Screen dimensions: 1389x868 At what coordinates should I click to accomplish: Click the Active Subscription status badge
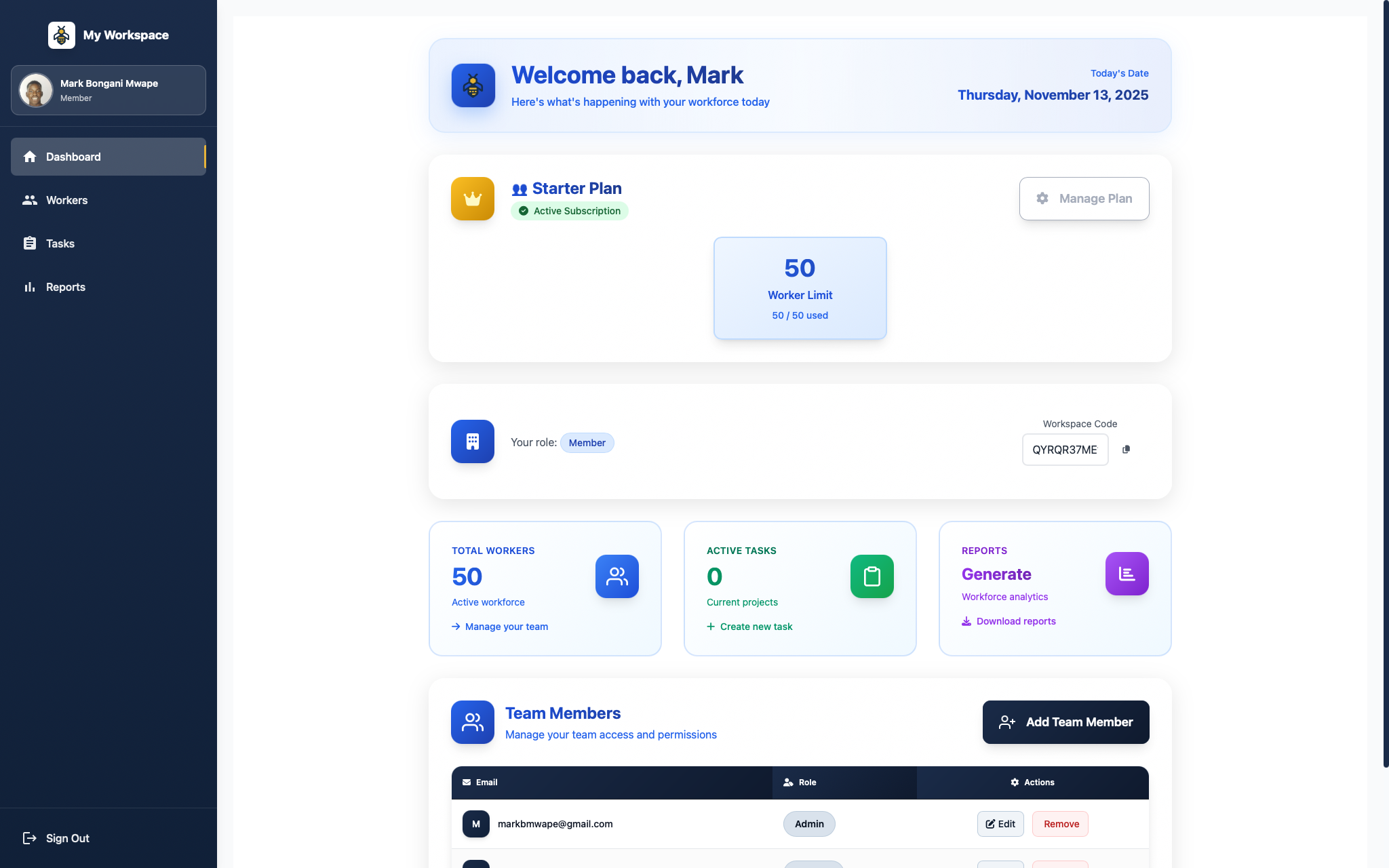[570, 211]
